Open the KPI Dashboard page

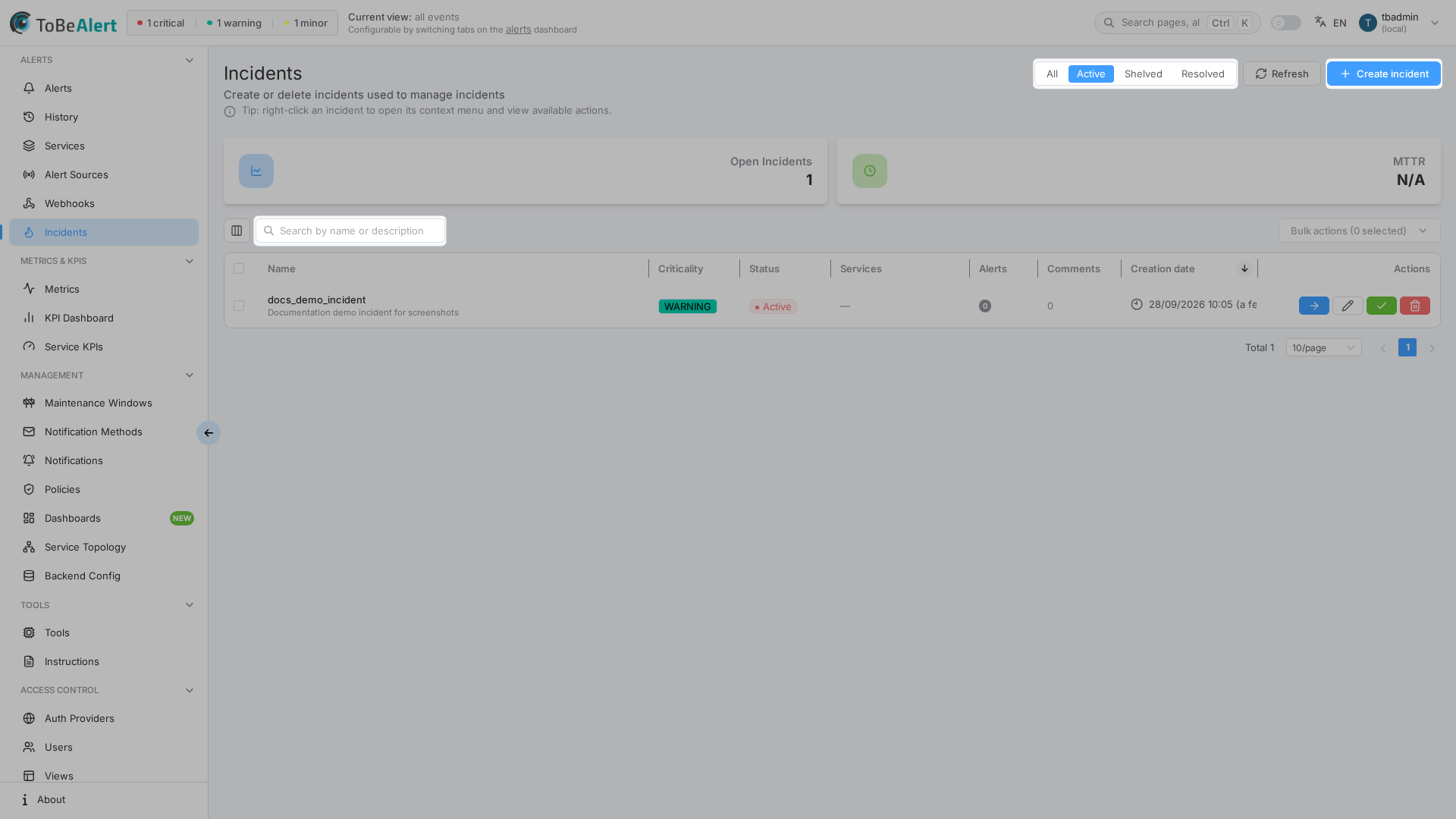(x=104, y=318)
